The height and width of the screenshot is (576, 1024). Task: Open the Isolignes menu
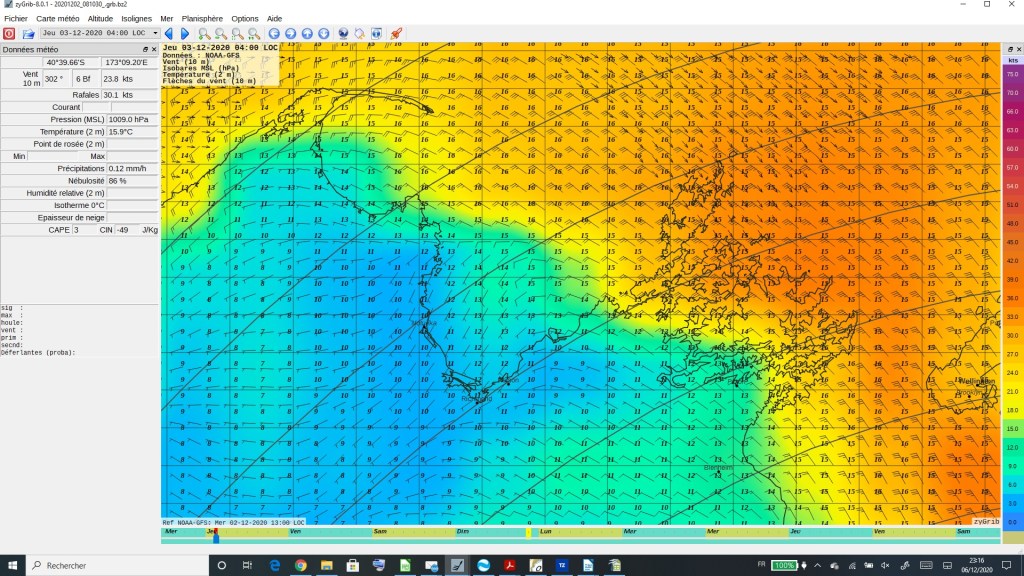[x=136, y=18]
